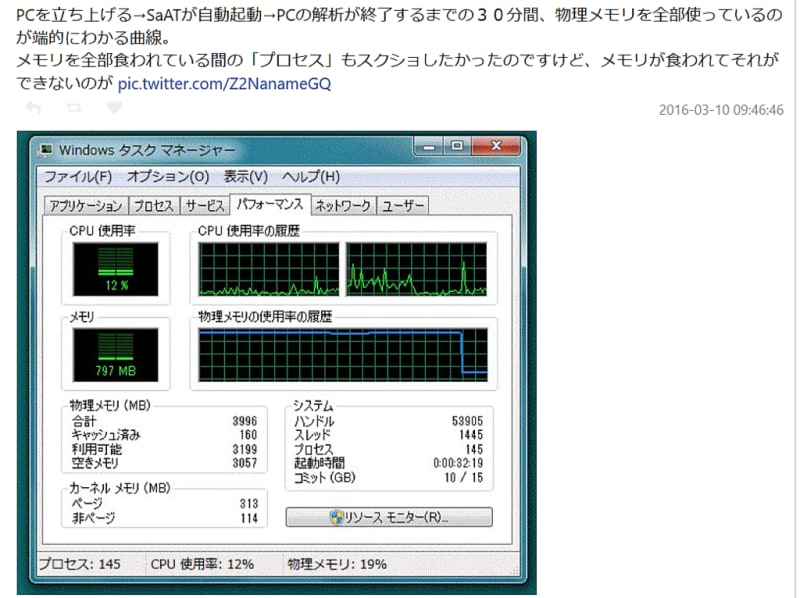This screenshot has width=800, height=598.
Task: Switch to the サービス tab
Action: pyautogui.click(x=205, y=206)
